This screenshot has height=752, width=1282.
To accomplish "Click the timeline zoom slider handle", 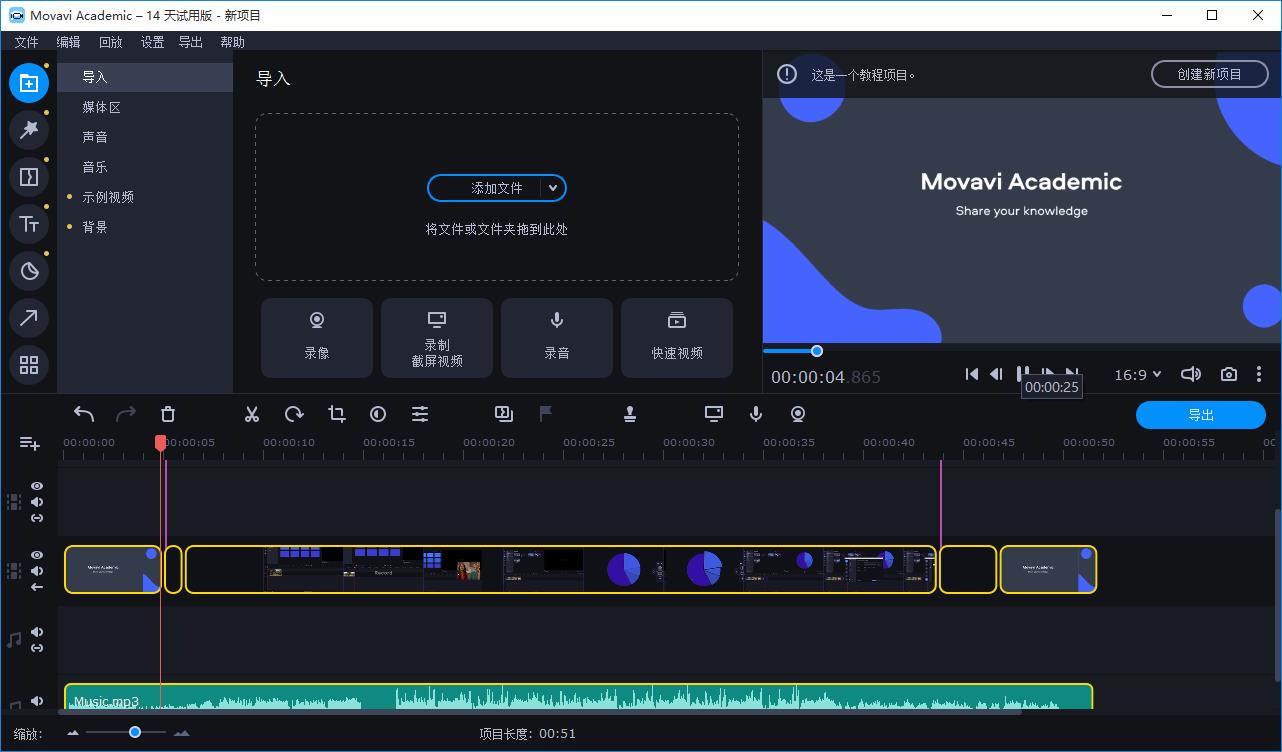I will coord(135,733).
